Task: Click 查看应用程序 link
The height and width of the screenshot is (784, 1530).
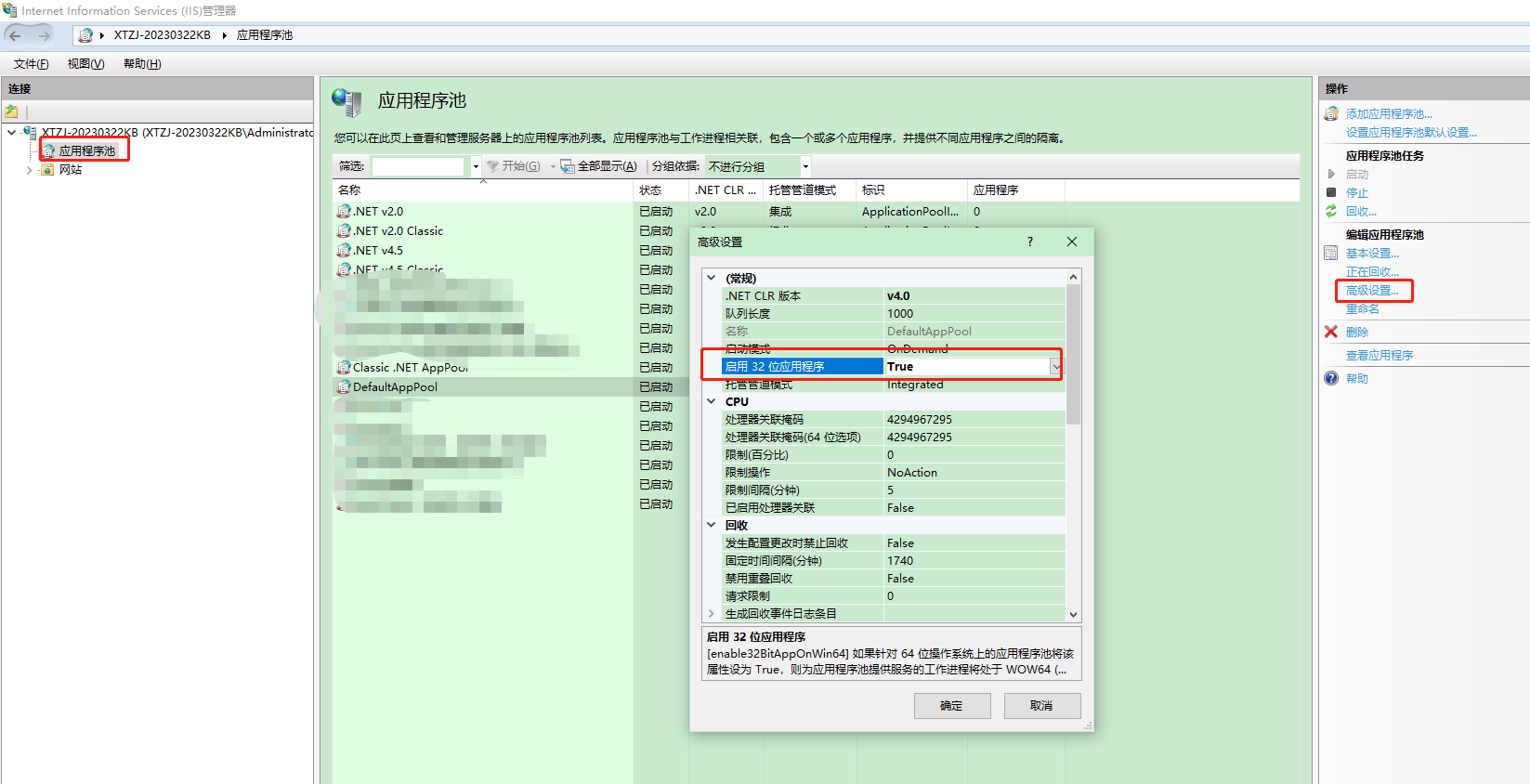Action: click(1380, 355)
